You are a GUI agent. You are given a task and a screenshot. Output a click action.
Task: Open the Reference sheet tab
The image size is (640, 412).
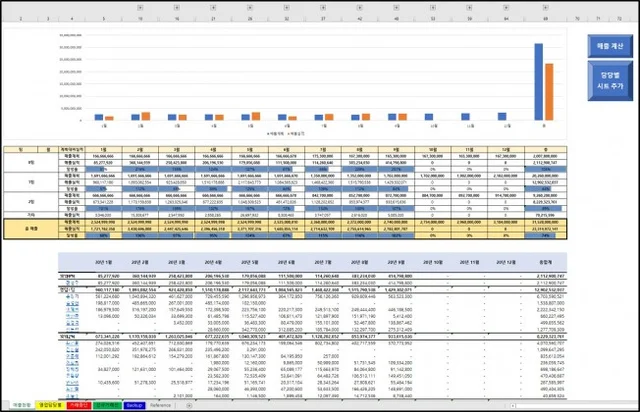161,405
